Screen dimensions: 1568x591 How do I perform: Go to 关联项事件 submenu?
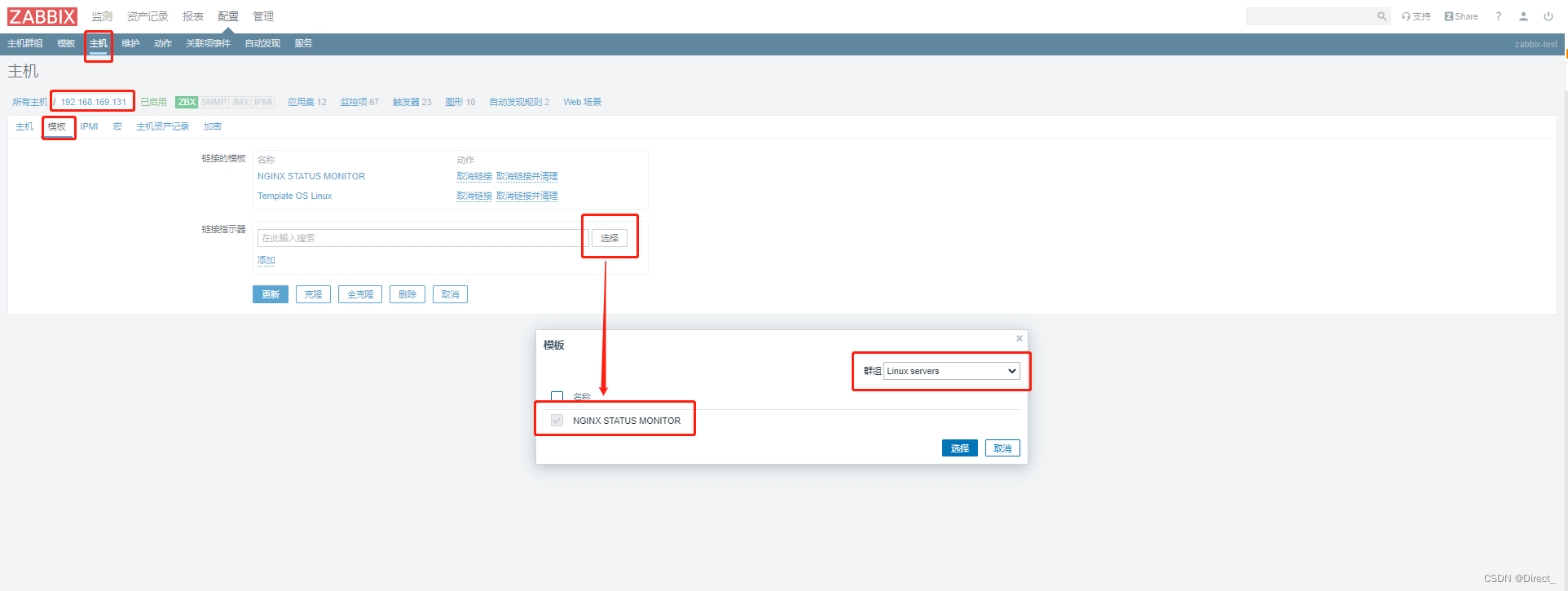(x=209, y=43)
